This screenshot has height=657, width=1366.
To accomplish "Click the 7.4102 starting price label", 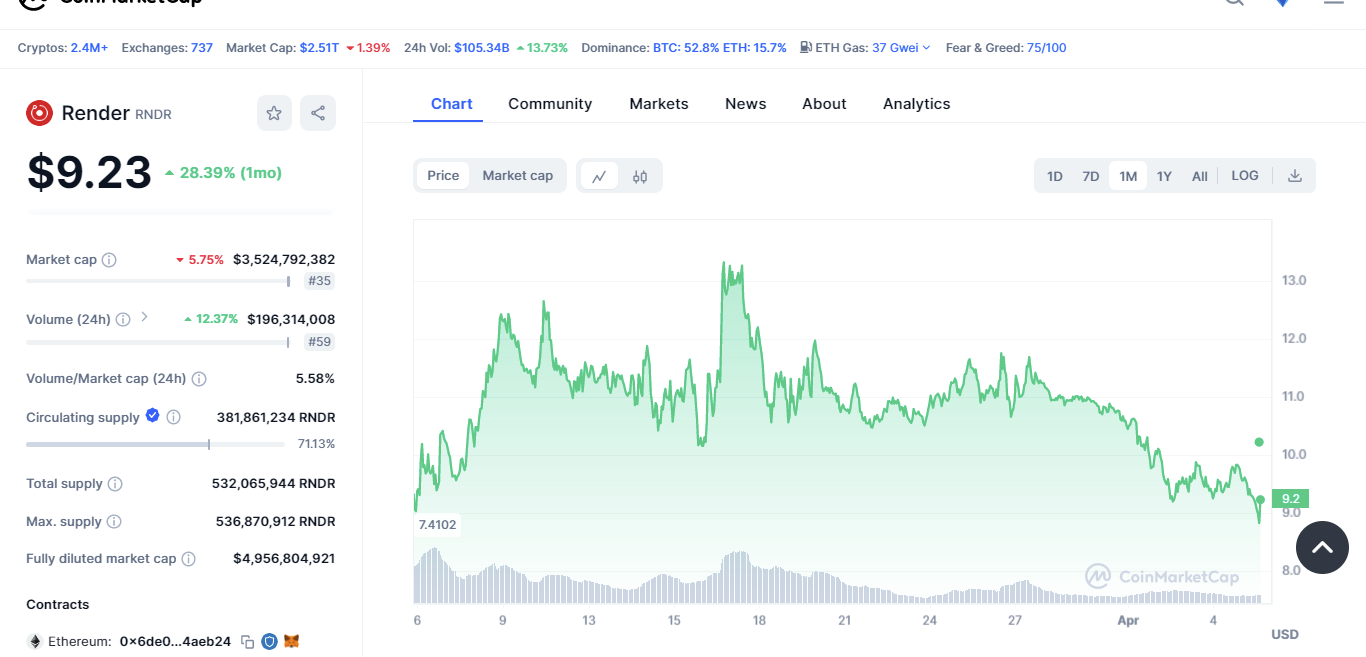I will tap(437, 525).
